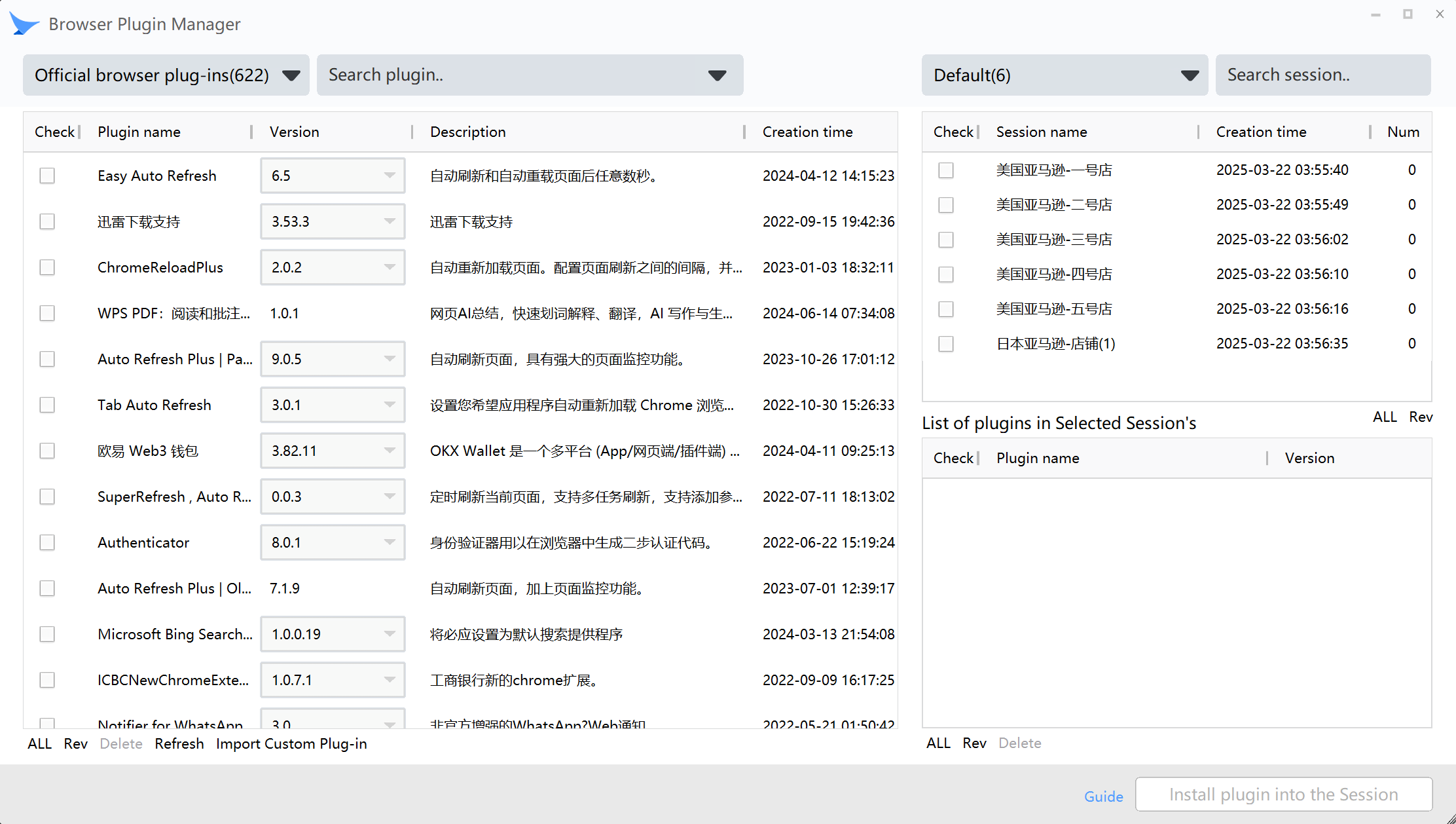Select the ChromeReloadPlus plugin checkbox

tap(47, 267)
